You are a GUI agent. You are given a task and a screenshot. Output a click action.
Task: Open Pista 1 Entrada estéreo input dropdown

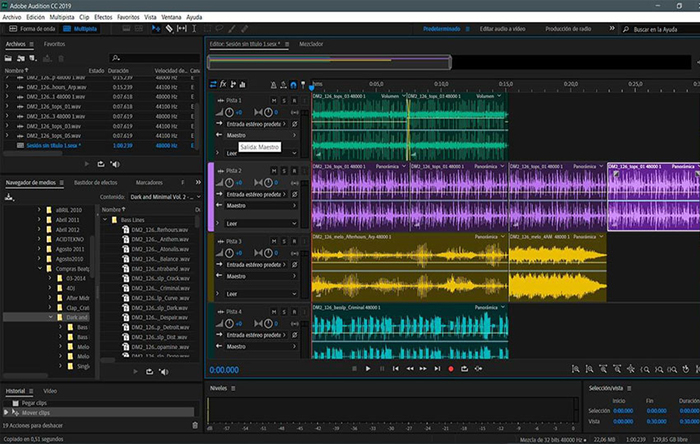click(x=256, y=124)
